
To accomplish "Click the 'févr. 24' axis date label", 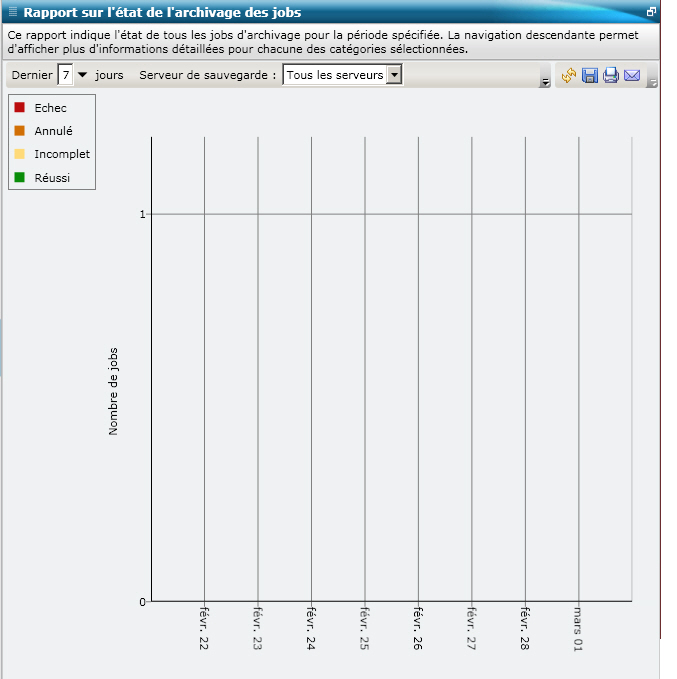I will click(x=311, y=628).
